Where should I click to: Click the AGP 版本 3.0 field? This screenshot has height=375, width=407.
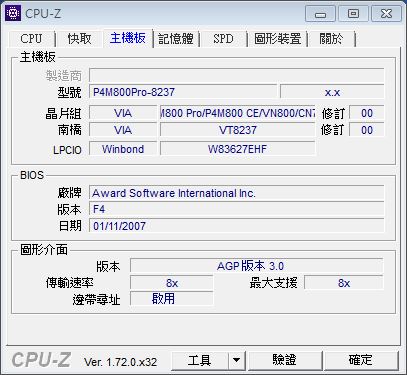click(257, 266)
